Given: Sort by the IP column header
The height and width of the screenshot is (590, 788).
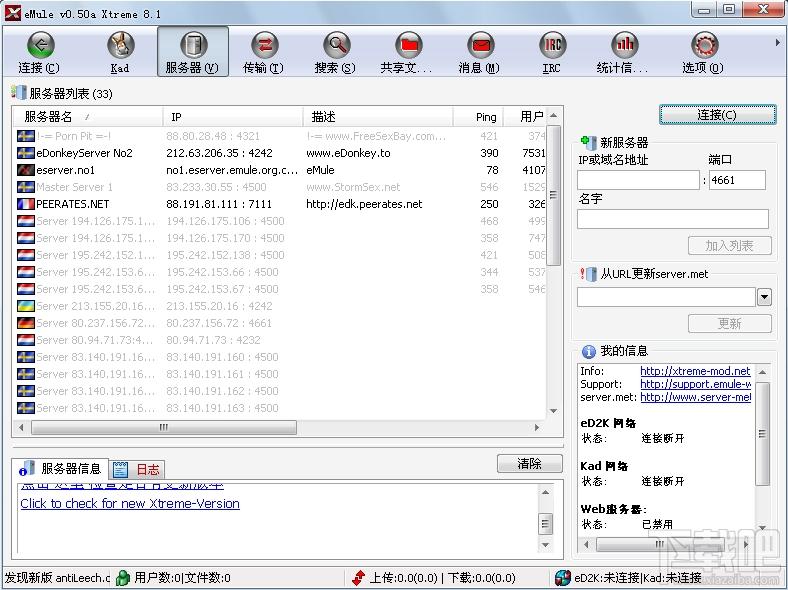Looking at the screenshot, I should [x=233, y=117].
